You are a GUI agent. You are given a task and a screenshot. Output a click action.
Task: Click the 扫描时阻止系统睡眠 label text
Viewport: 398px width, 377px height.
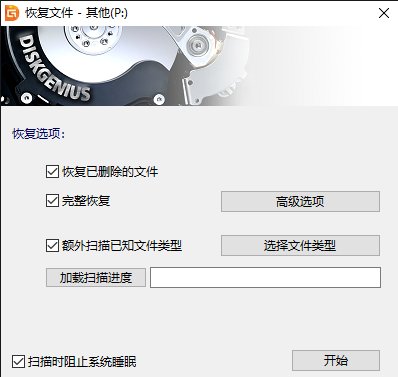(x=82, y=362)
